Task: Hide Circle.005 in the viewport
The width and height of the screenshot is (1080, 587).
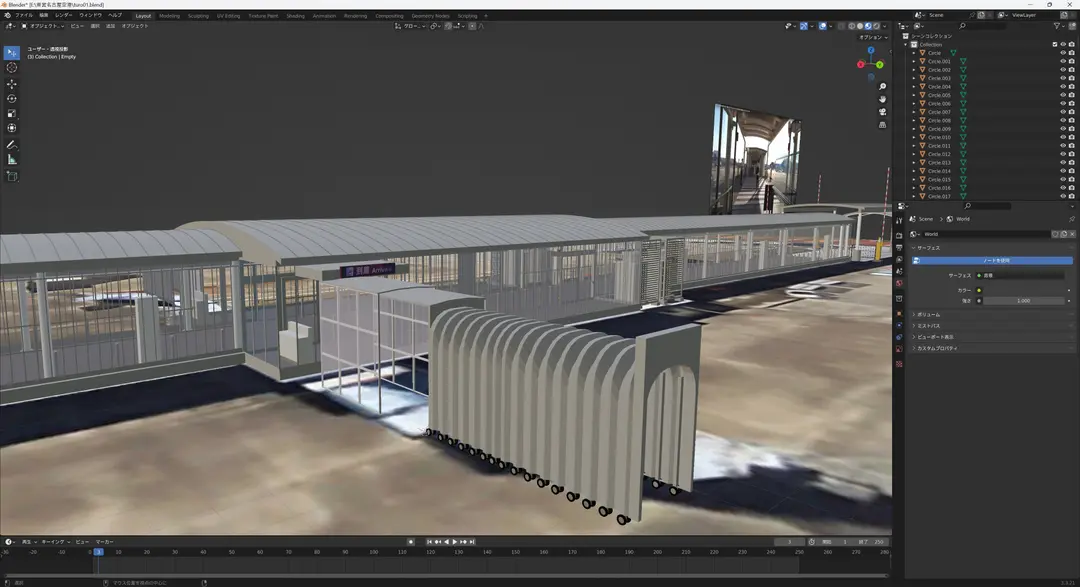Action: tap(1063, 95)
